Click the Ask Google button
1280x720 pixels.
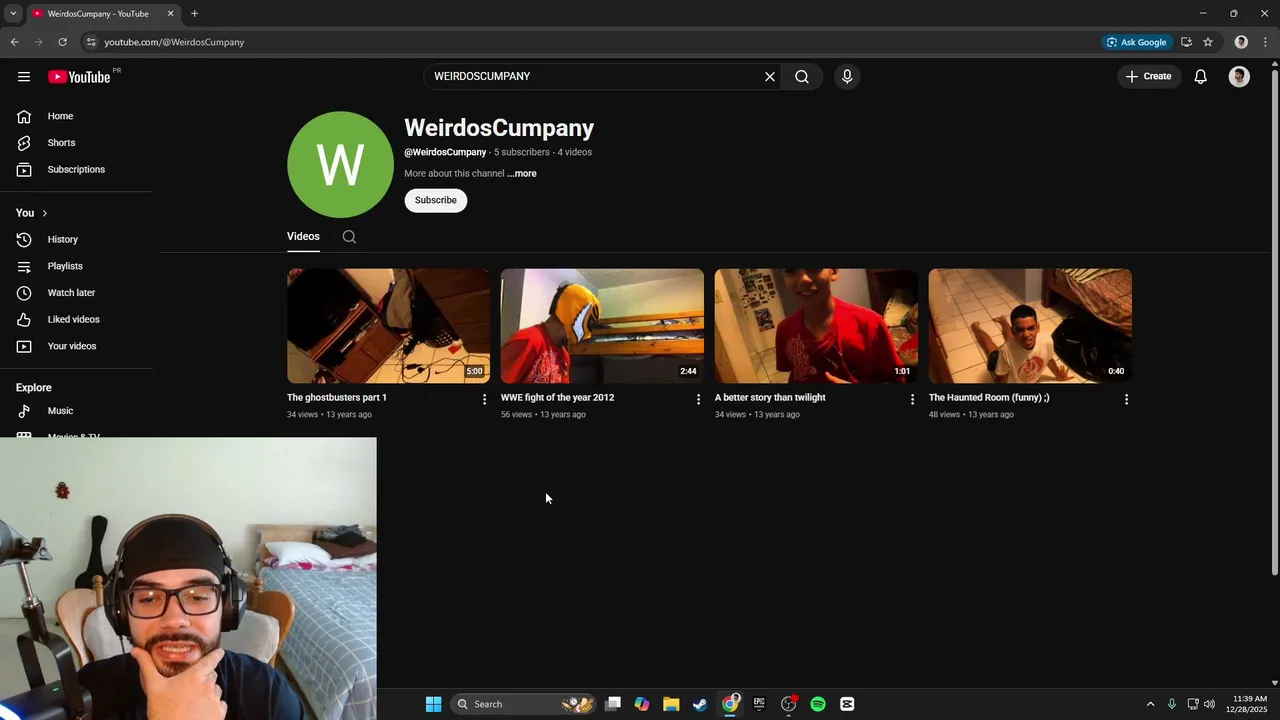pos(1135,42)
